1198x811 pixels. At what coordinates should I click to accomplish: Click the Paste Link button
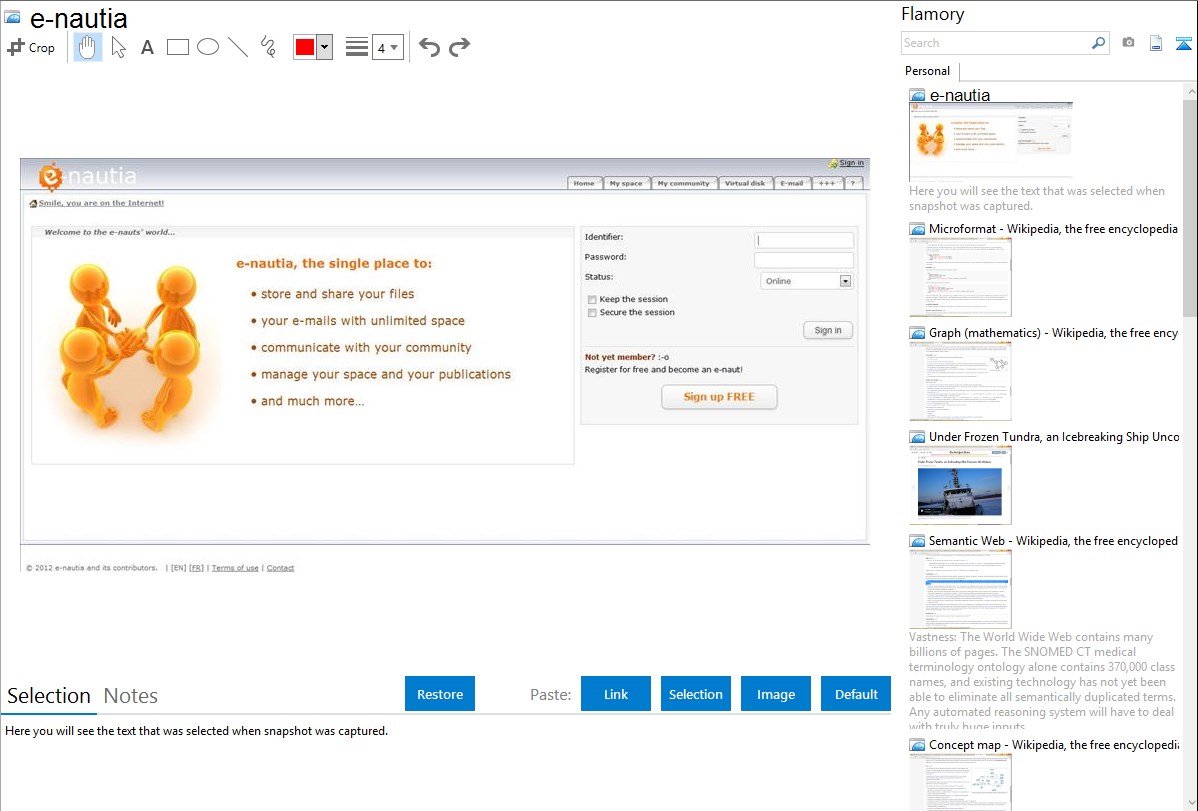616,694
